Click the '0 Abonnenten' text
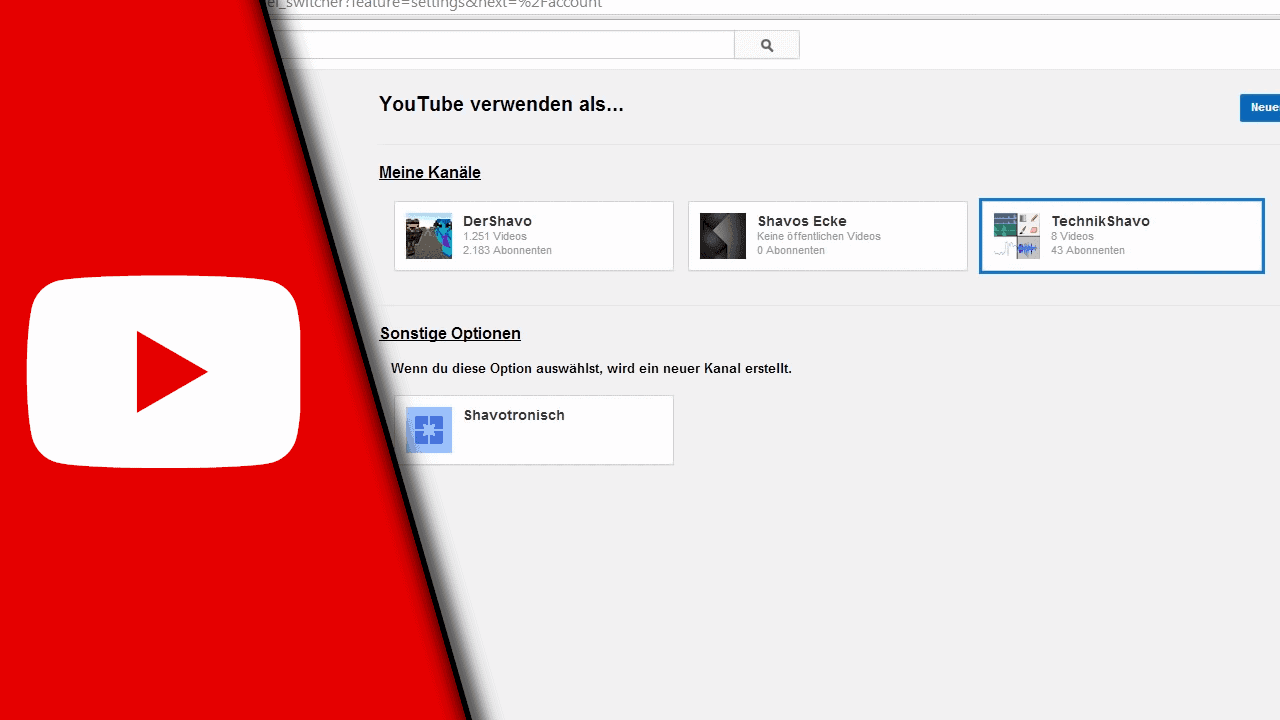 click(791, 250)
